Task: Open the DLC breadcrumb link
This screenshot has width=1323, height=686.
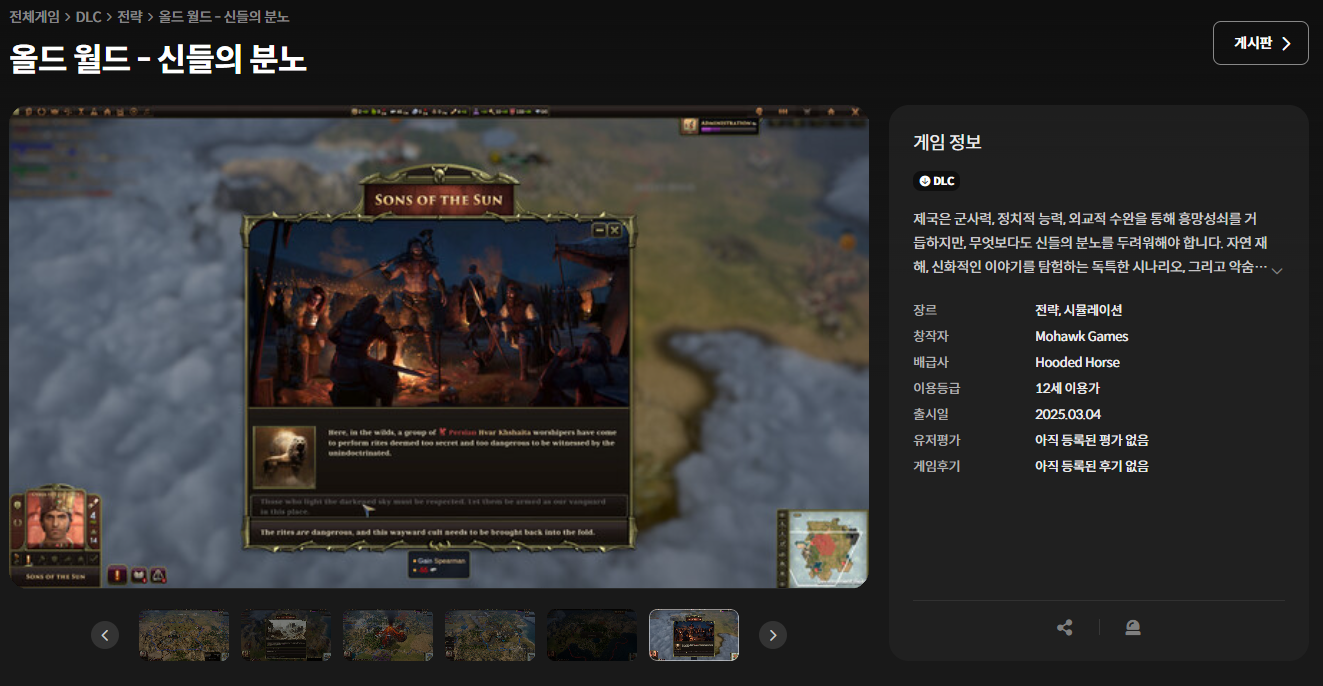Action: pos(88,17)
